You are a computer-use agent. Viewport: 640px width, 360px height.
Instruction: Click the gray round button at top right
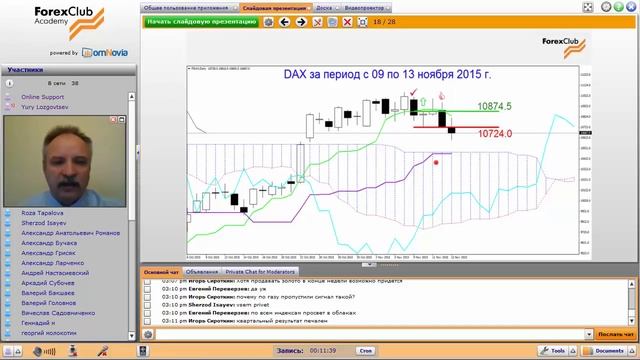click(x=606, y=7)
